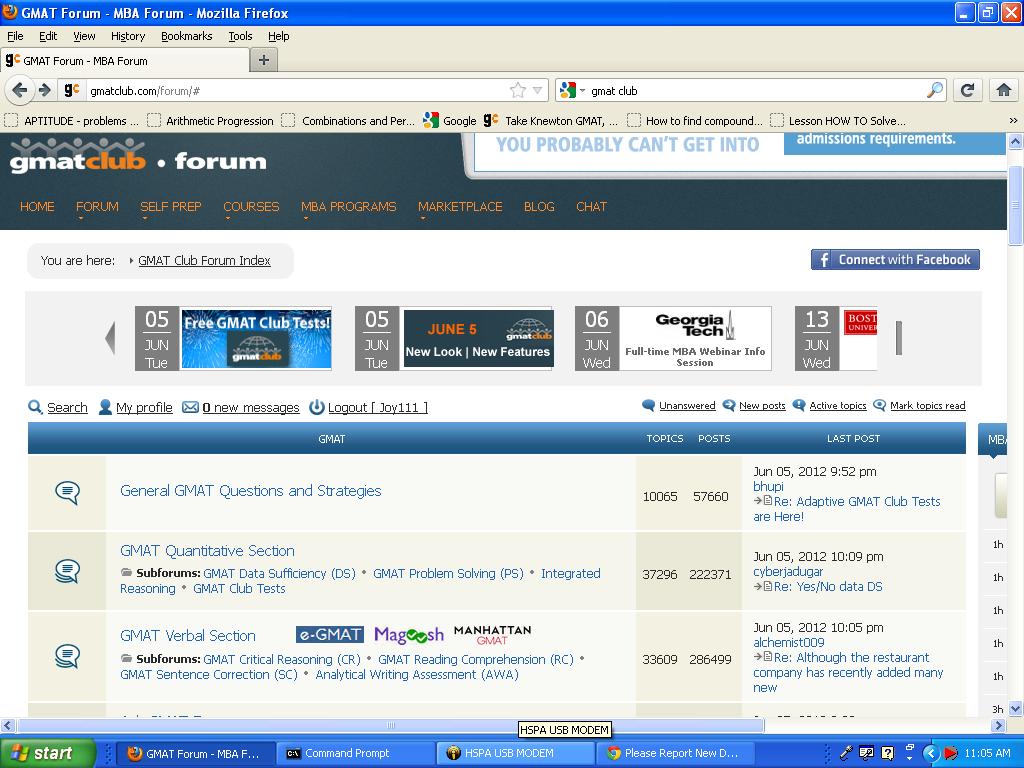Click the Home icon in the toolbar
Image resolution: width=1024 pixels, height=768 pixels.
[1004, 90]
